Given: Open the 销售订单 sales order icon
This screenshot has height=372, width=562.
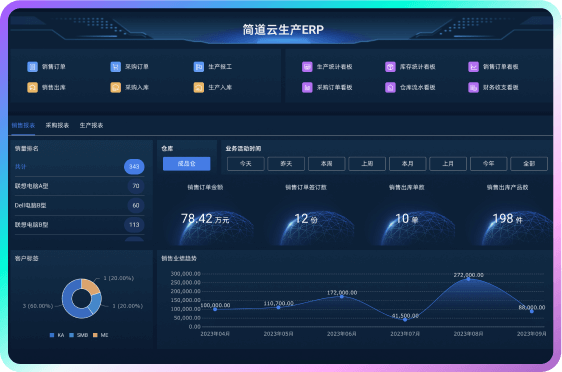Looking at the screenshot, I should (x=32, y=67).
